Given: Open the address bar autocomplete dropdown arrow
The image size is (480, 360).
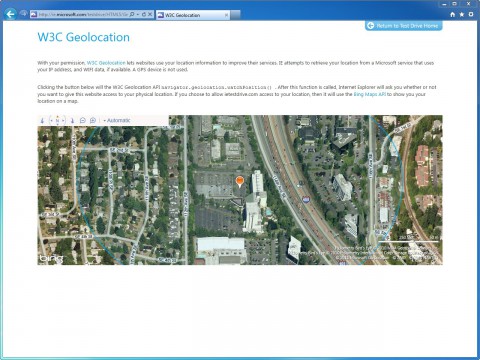Looking at the screenshot, I should 138,14.
